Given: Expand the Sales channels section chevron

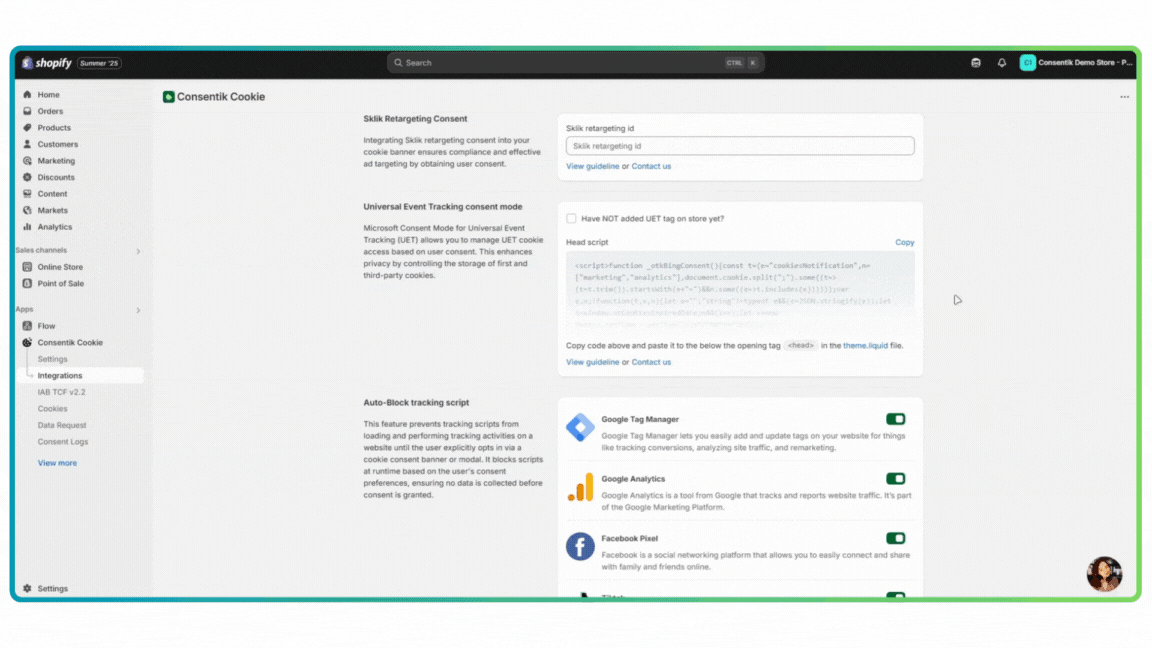Looking at the screenshot, I should click(138, 251).
